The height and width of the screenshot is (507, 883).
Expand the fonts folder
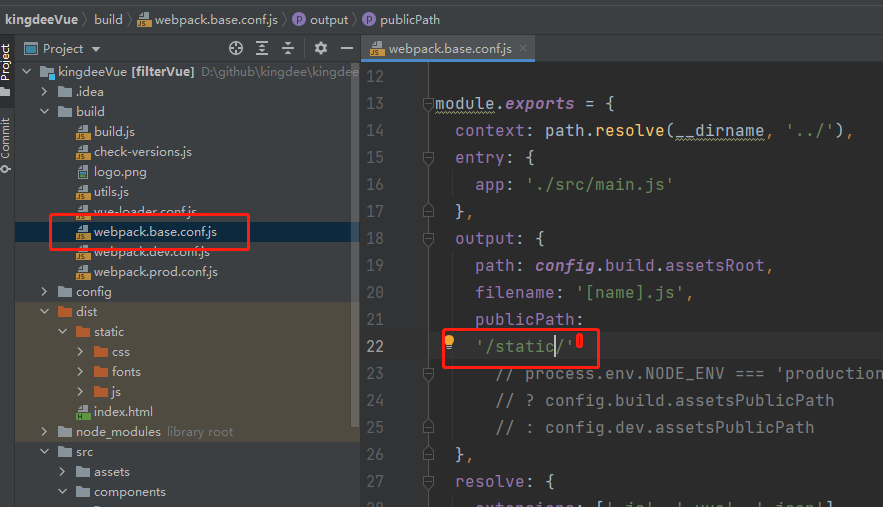[81, 372]
